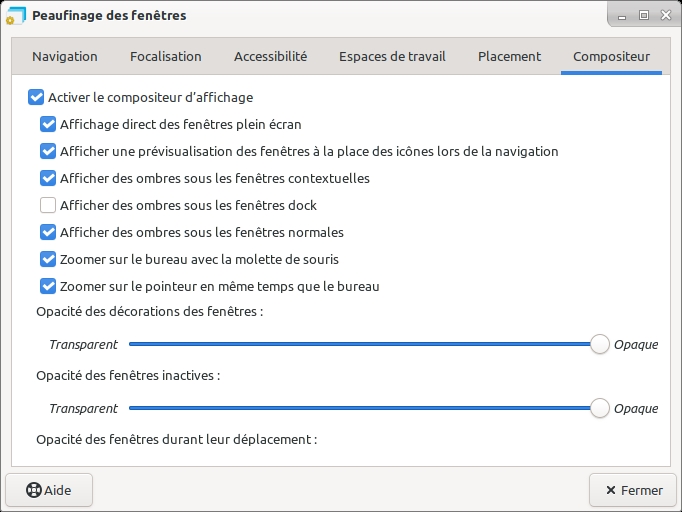The height and width of the screenshot is (512, 682).
Task: Toggle Activer le compositeur d'affichage checkbox
Action: coord(36,98)
